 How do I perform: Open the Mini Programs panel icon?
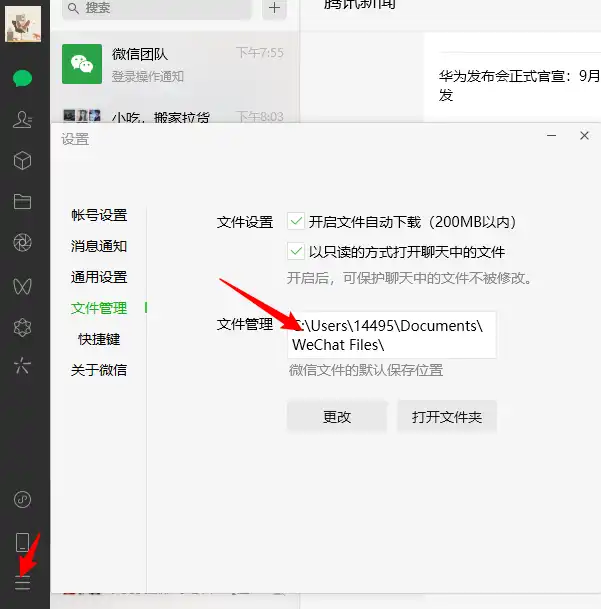[22, 499]
